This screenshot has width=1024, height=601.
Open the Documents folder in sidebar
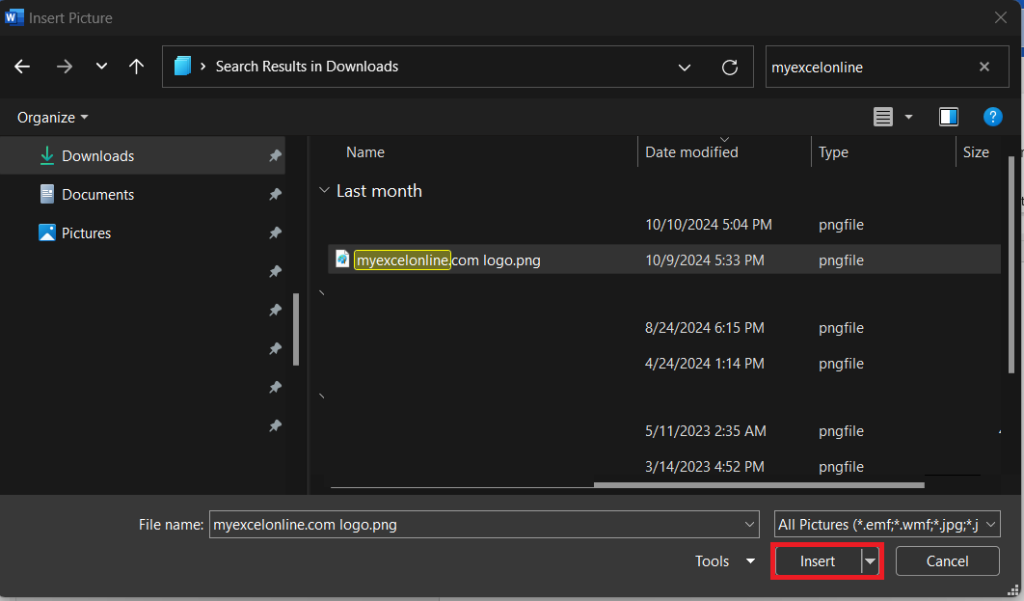[97, 195]
